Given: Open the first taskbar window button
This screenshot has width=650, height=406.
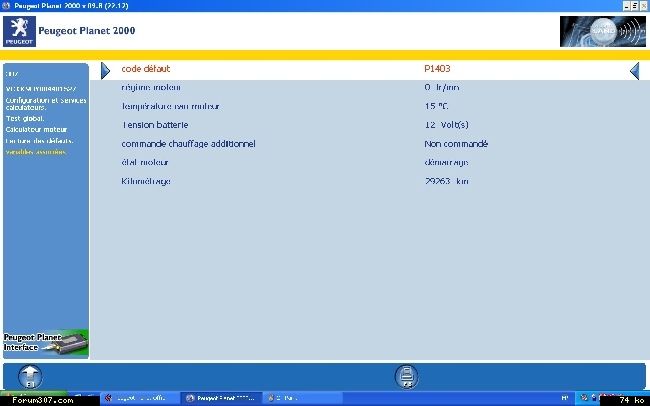Looking at the screenshot, I should coord(139,398).
